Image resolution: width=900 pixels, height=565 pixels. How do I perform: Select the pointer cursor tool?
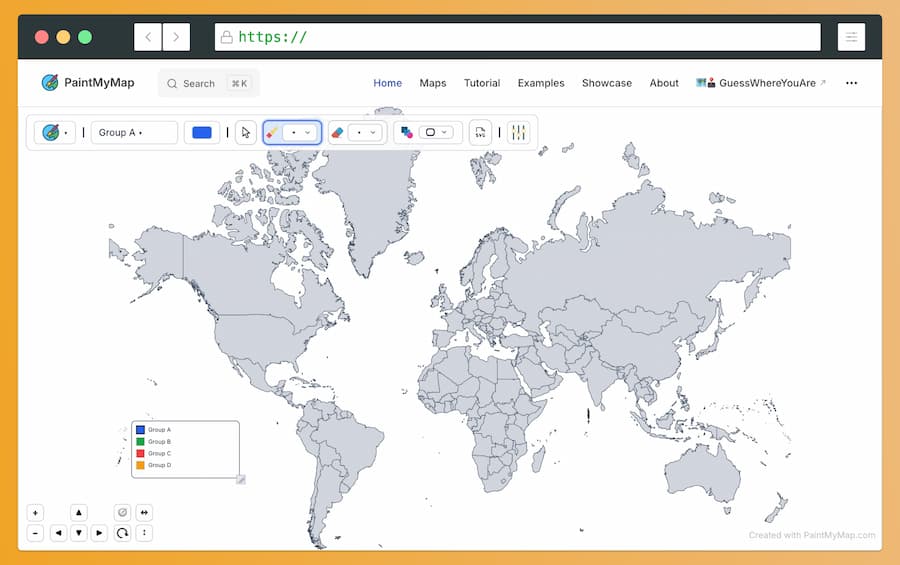246,133
